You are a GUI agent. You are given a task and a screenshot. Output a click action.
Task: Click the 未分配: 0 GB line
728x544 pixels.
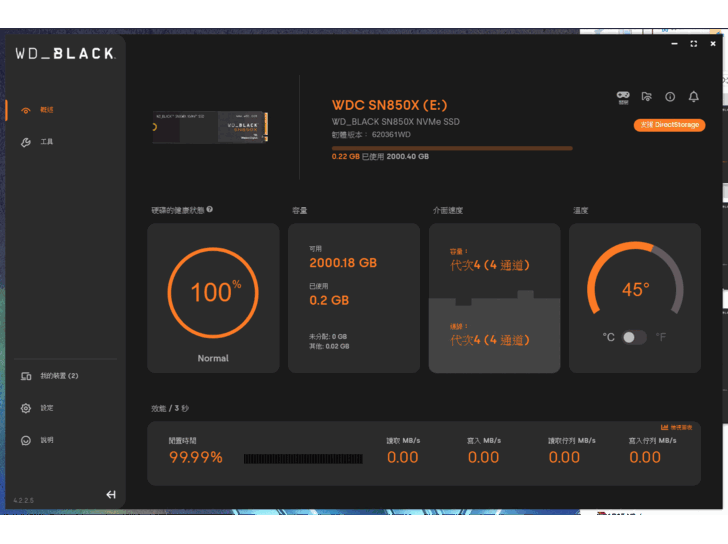click(328, 337)
